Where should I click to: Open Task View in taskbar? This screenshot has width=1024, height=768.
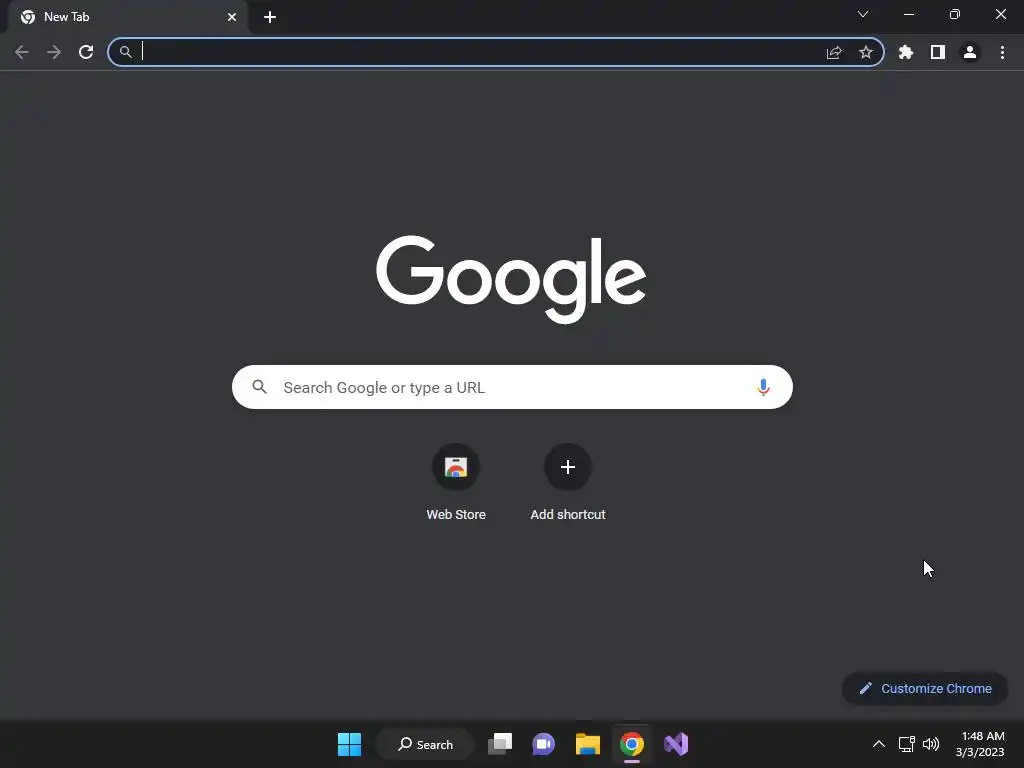coord(500,744)
